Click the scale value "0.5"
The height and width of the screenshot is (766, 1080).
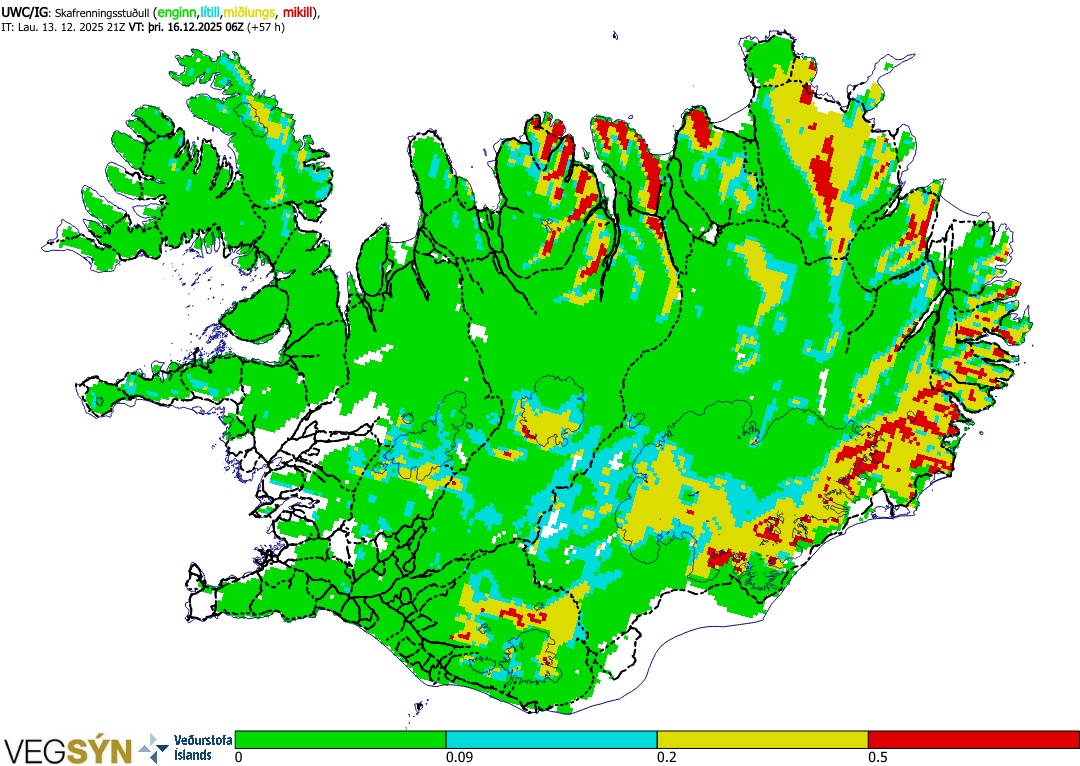tap(877, 758)
